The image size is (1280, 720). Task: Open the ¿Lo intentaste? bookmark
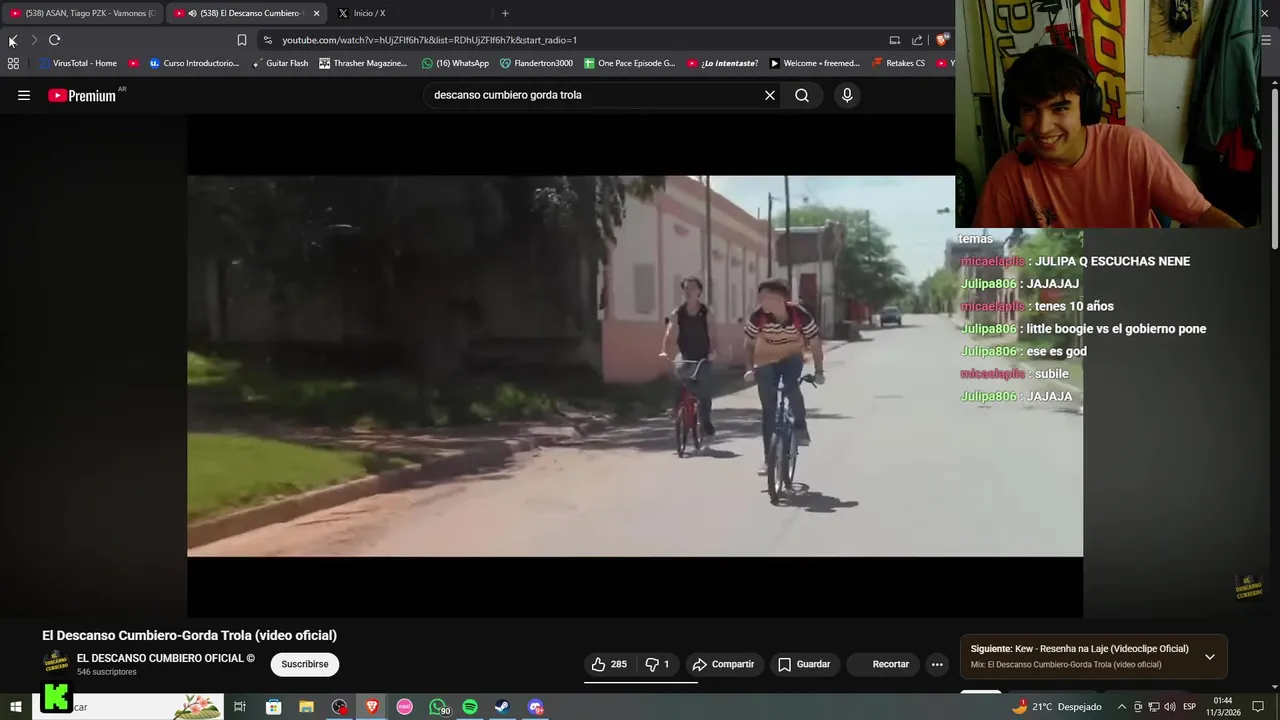(722, 63)
